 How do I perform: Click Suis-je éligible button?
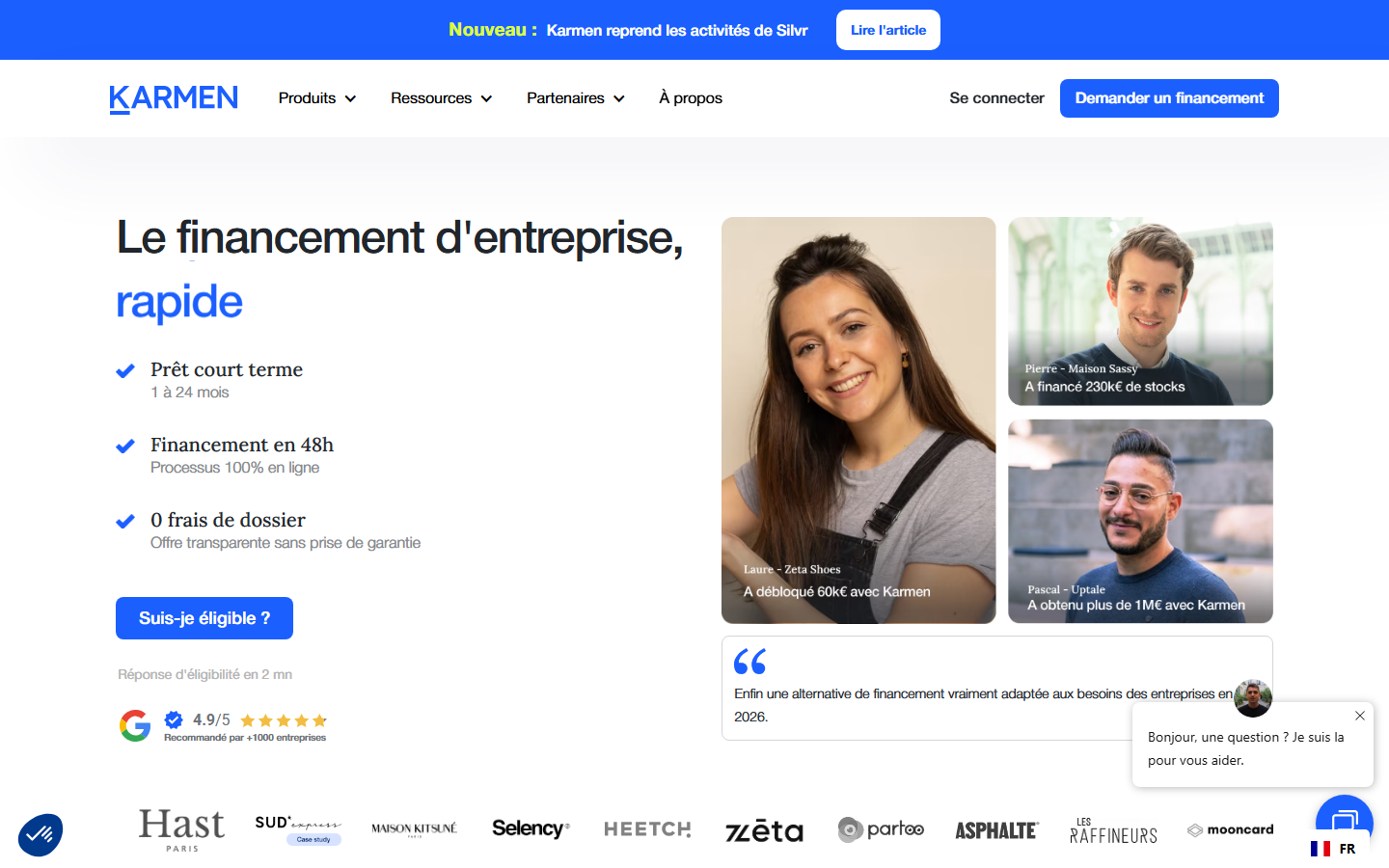204,618
